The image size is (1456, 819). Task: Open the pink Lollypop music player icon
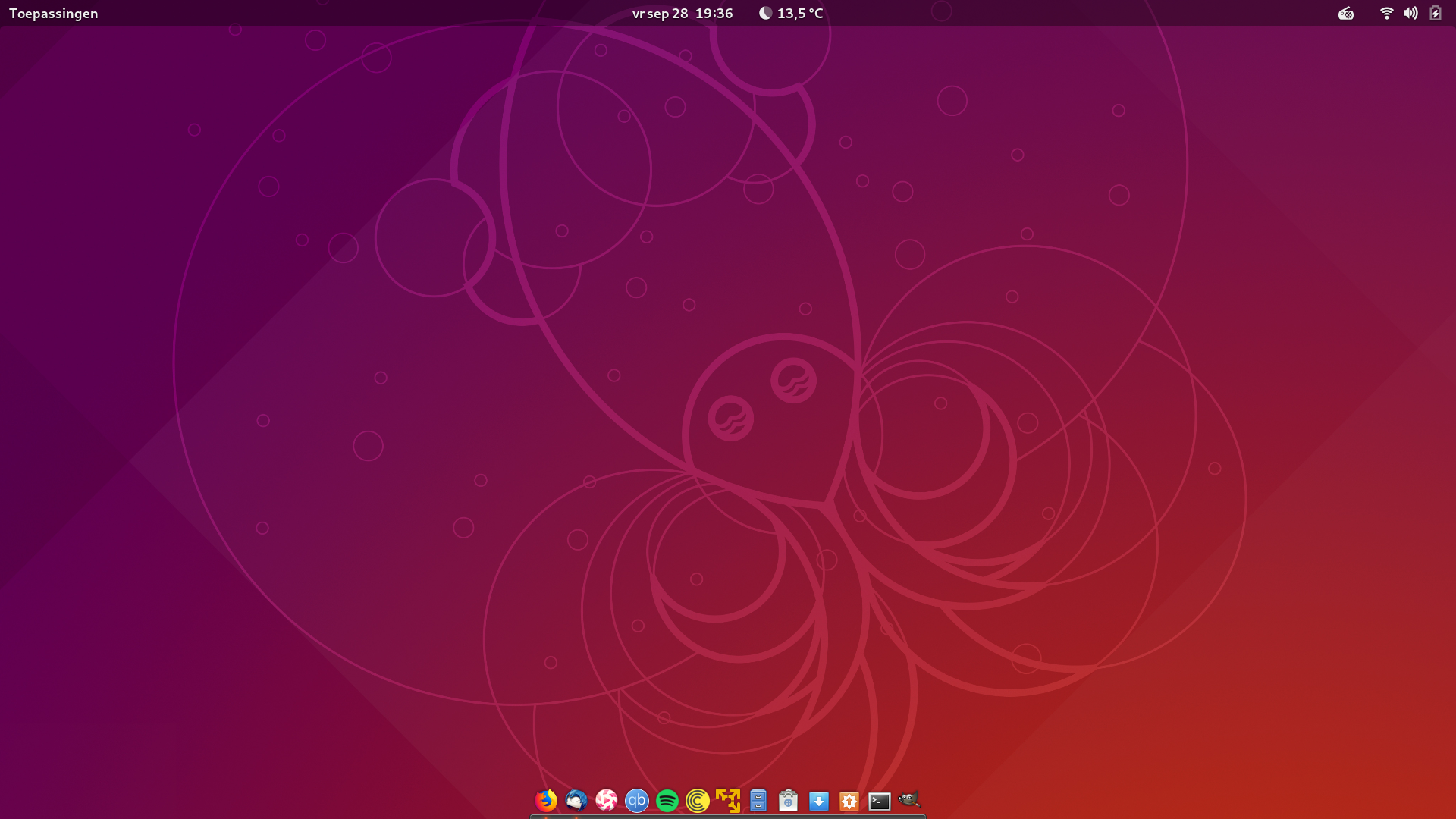(x=607, y=800)
